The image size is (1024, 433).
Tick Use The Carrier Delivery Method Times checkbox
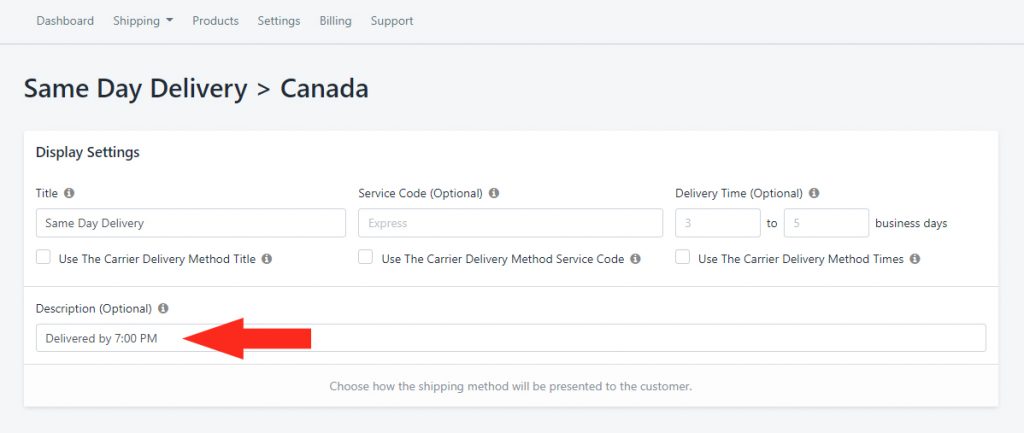coord(682,257)
